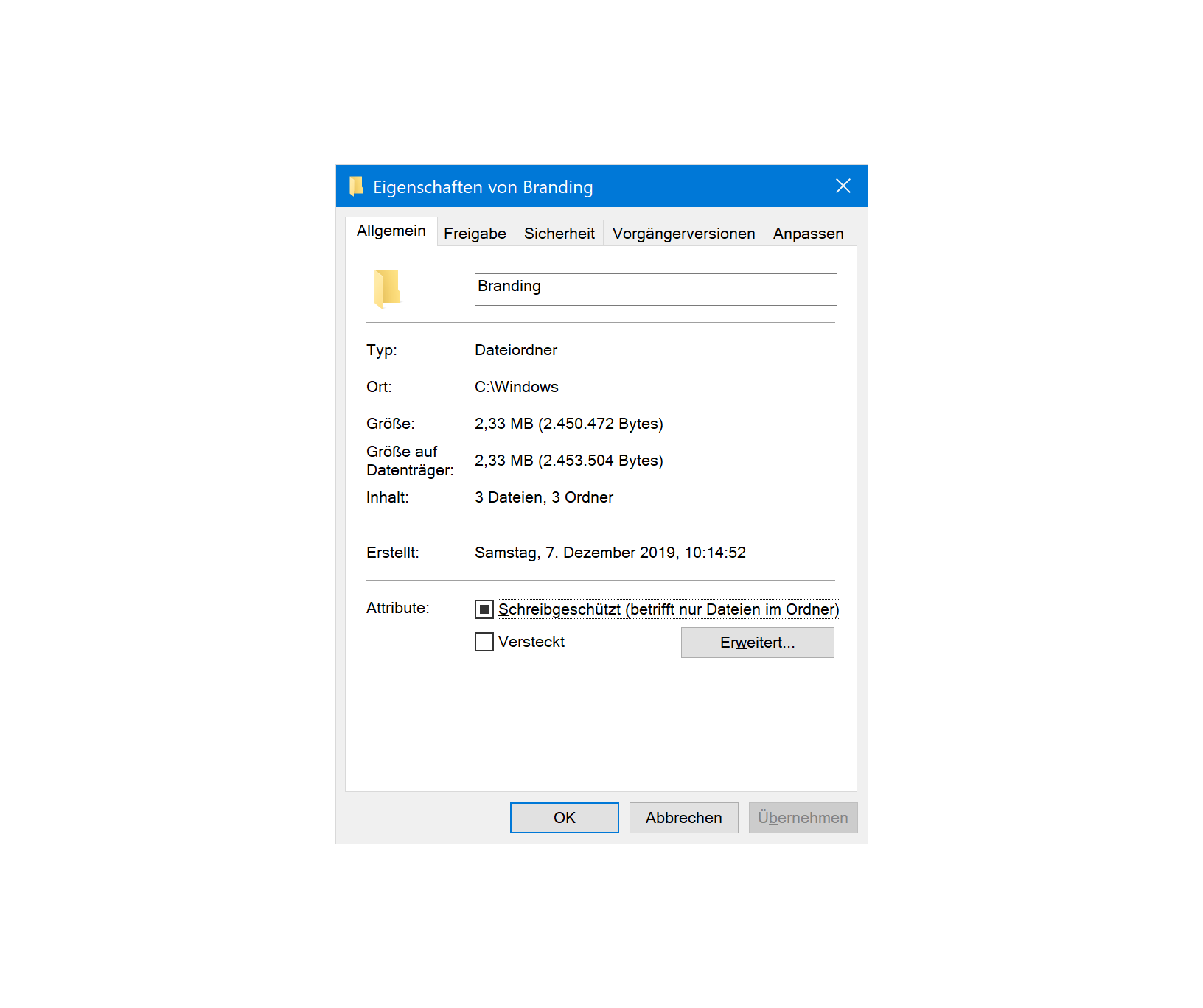Click the folder size value text
Screen dimensions: 1203x1008
(569, 423)
